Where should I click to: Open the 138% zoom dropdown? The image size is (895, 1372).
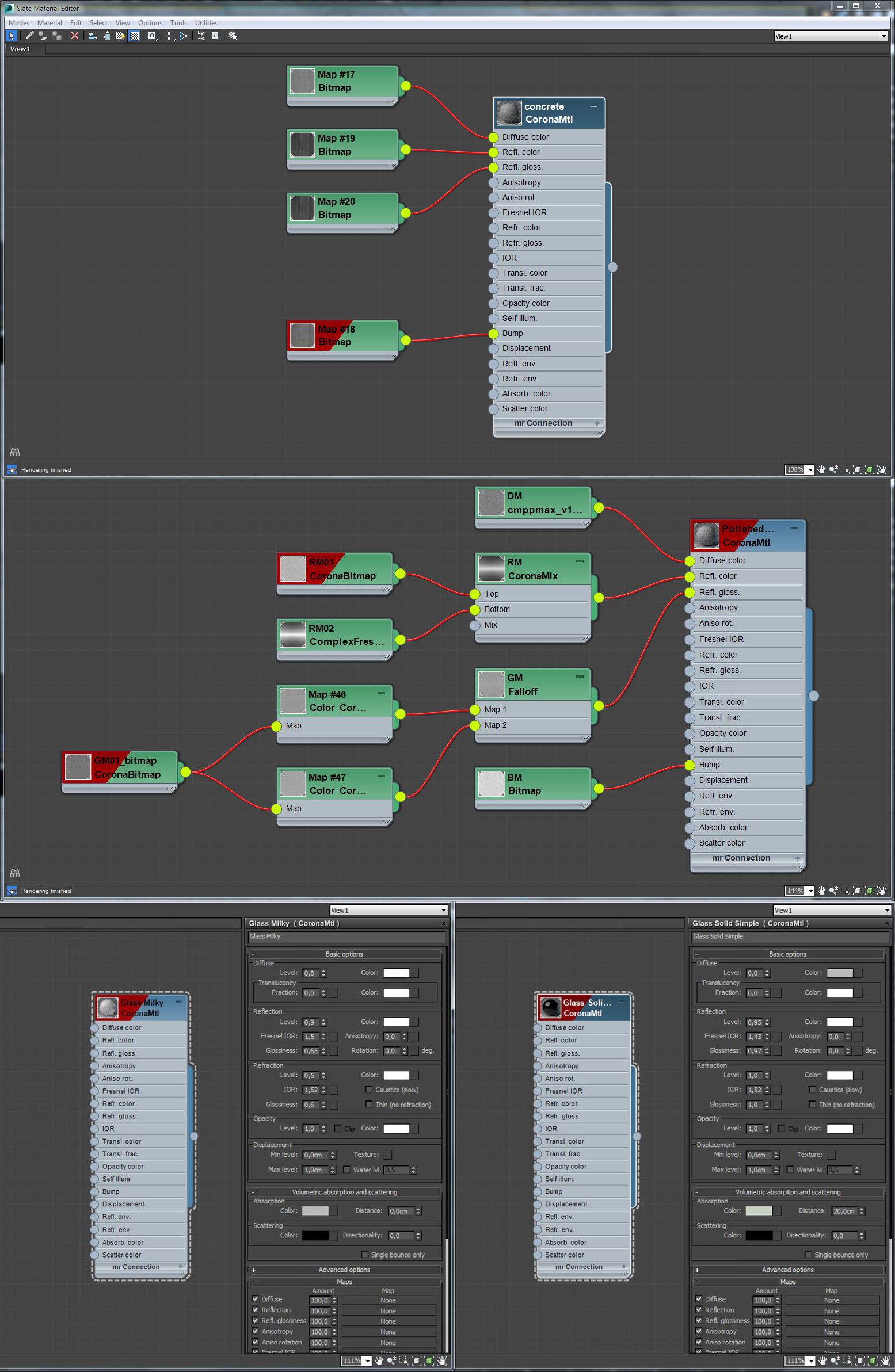pyautogui.click(x=810, y=470)
